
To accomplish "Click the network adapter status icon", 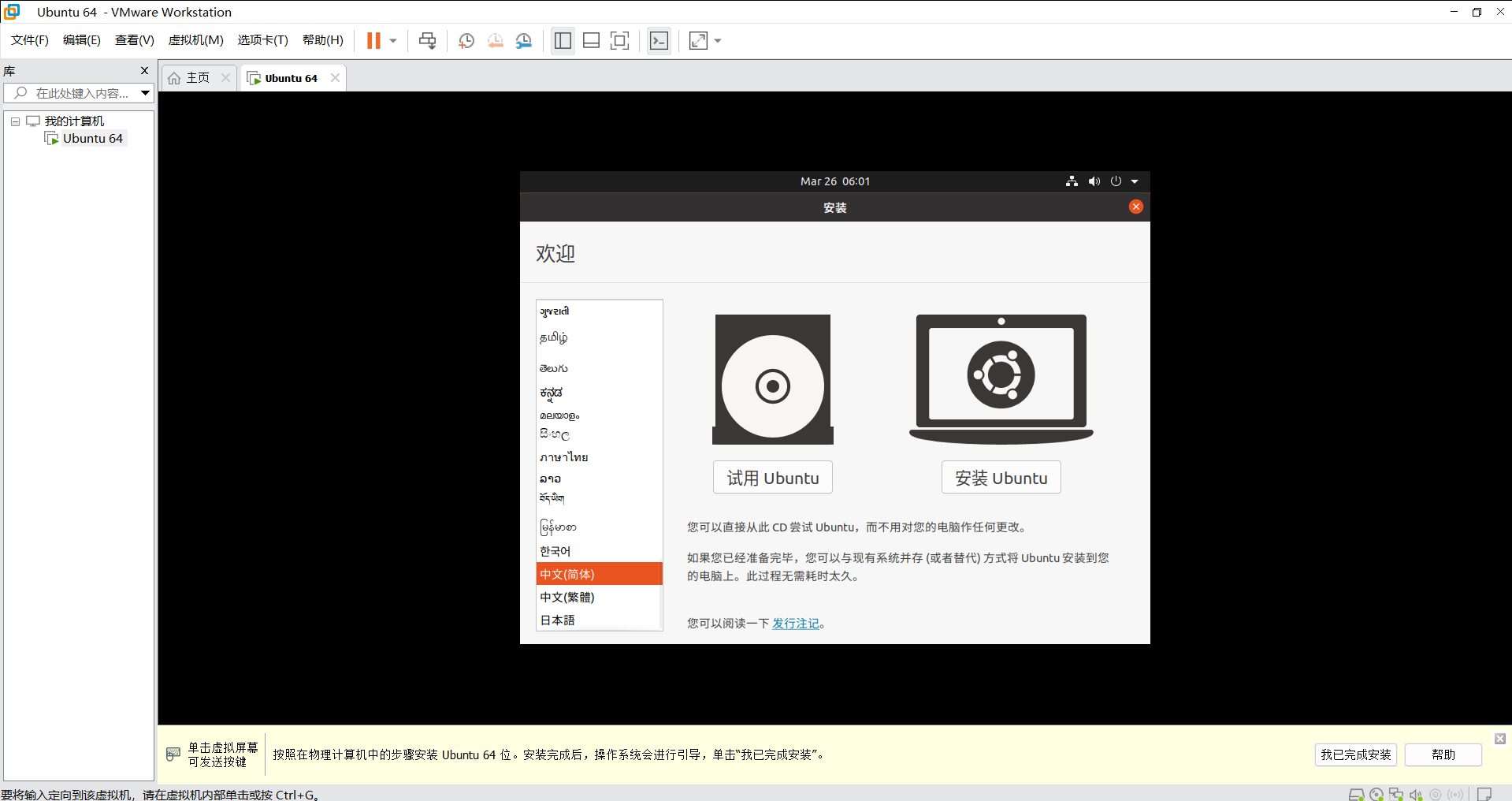I will click(1396, 795).
